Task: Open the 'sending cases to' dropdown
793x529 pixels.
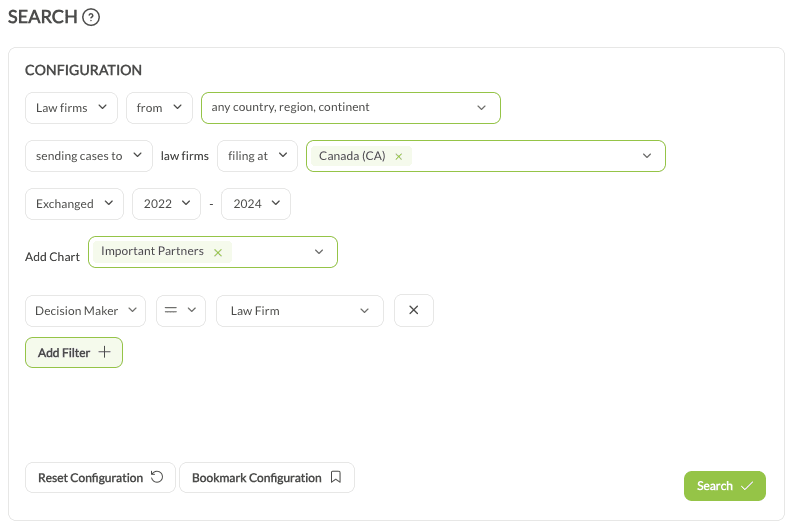Action: pyautogui.click(x=89, y=156)
